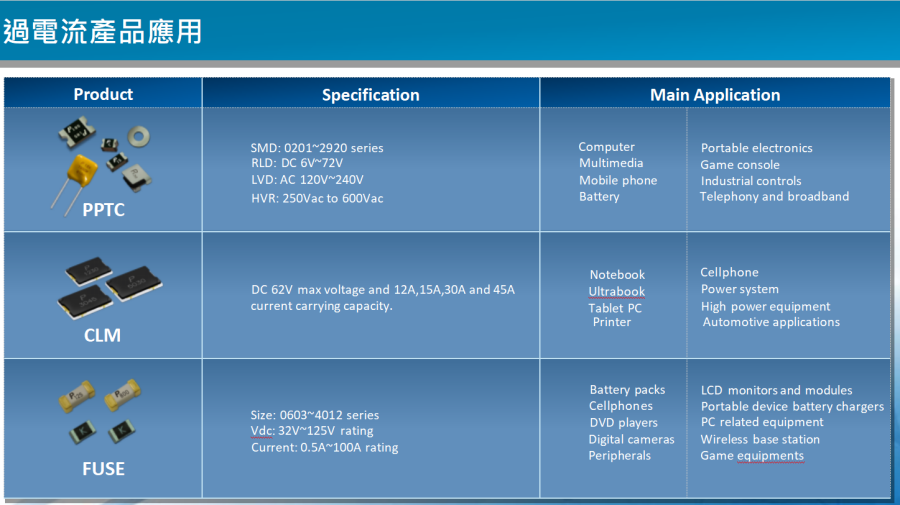900x505 pixels.
Task: Select the PPTC product label
Action: pos(103,210)
